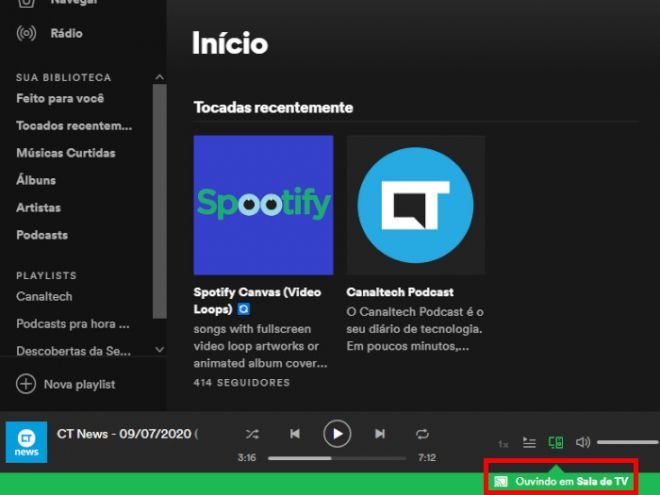Screen dimensions: 660x495
Task: Change 1x playback speed
Action: (x=503, y=444)
